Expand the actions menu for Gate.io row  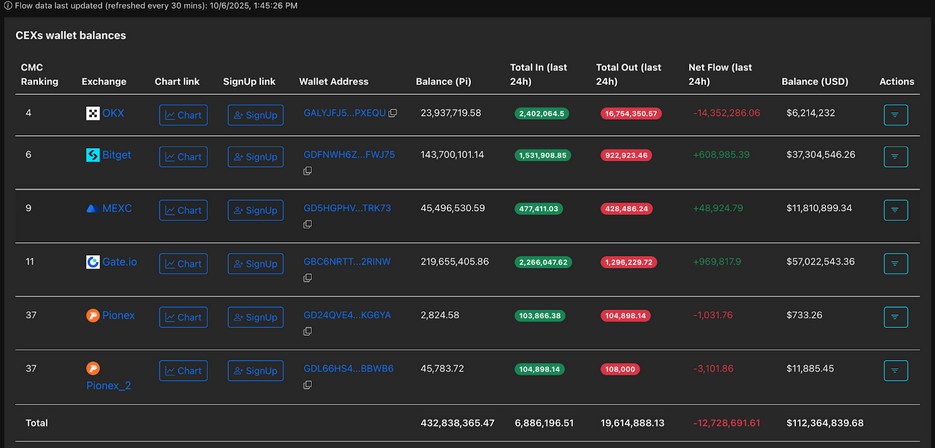pyautogui.click(x=895, y=263)
